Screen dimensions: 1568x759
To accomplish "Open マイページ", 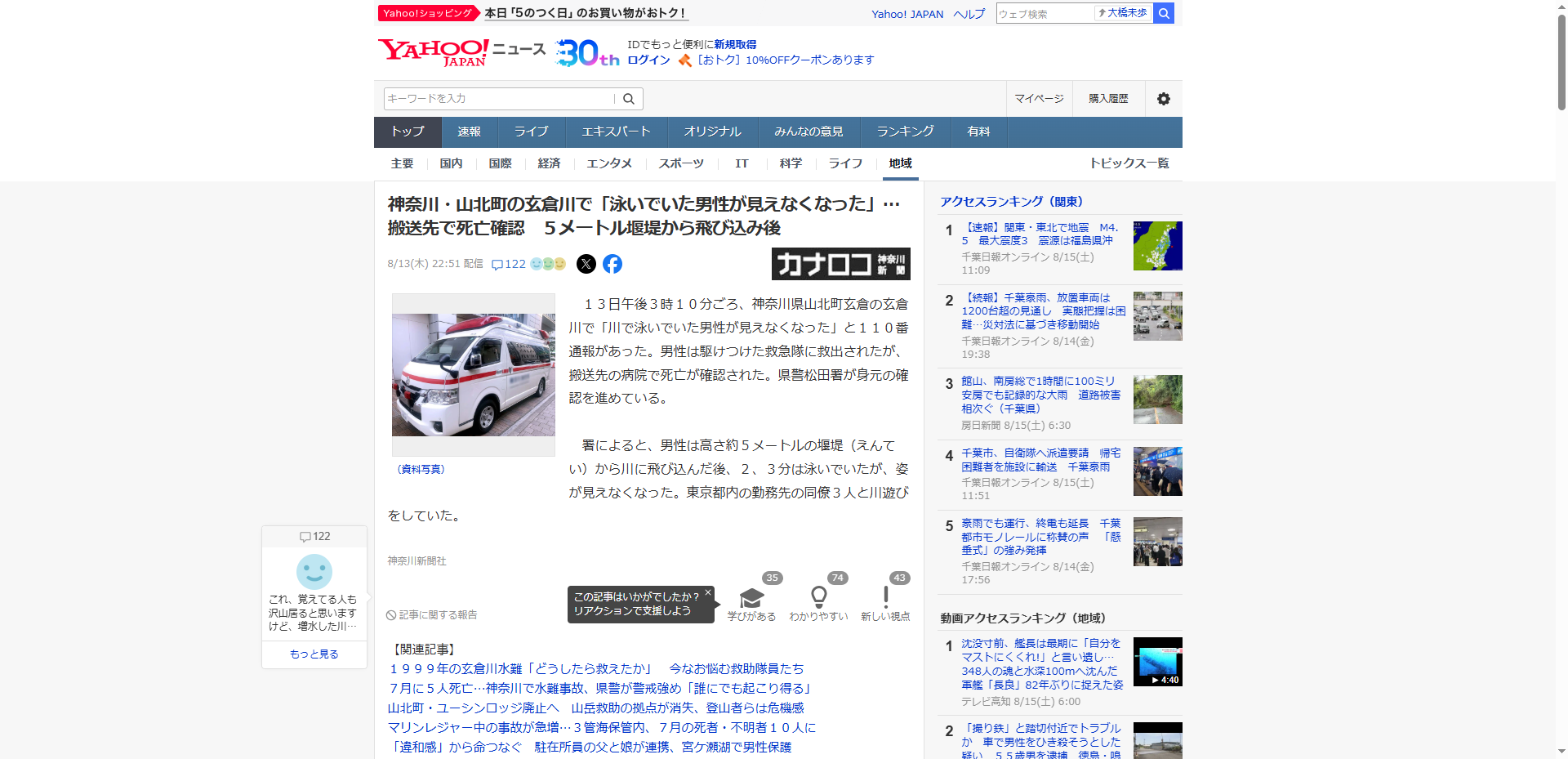I will [x=1039, y=99].
